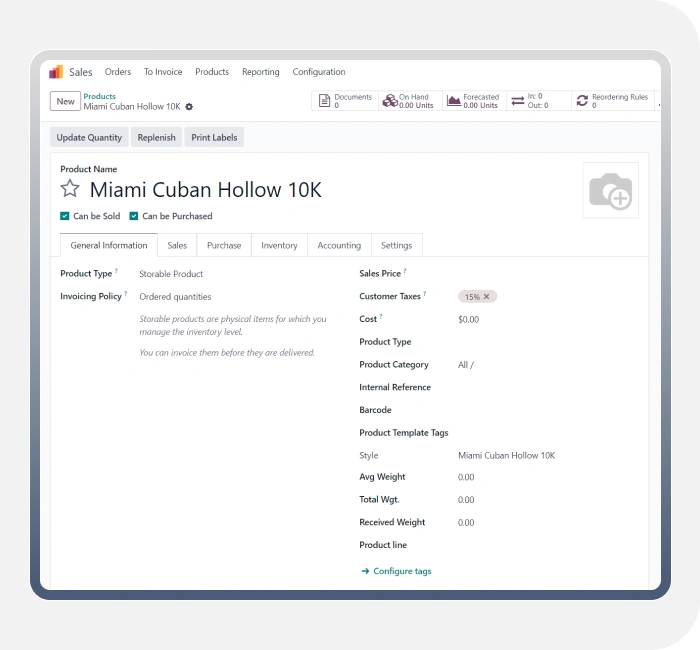The image size is (700, 650).
Task: Click the Product line label
Action: click(383, 545)
